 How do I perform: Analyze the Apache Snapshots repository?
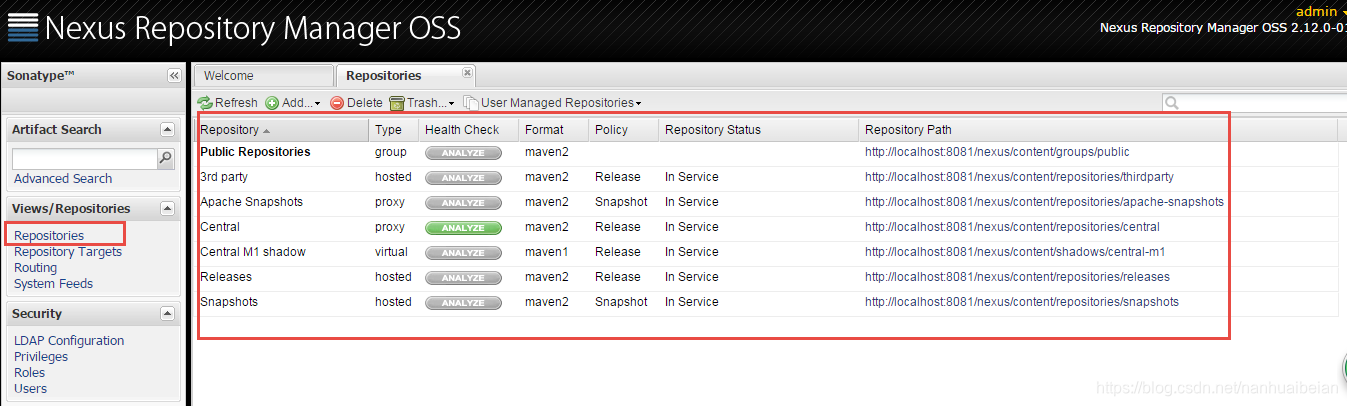pos(463,203)
